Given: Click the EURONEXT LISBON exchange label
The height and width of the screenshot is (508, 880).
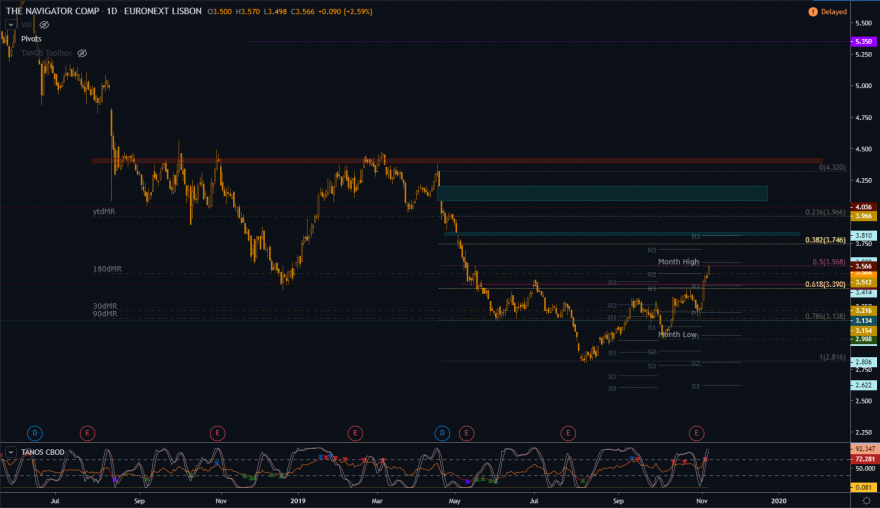Looking at the screenshot, I should pos(163,11).
